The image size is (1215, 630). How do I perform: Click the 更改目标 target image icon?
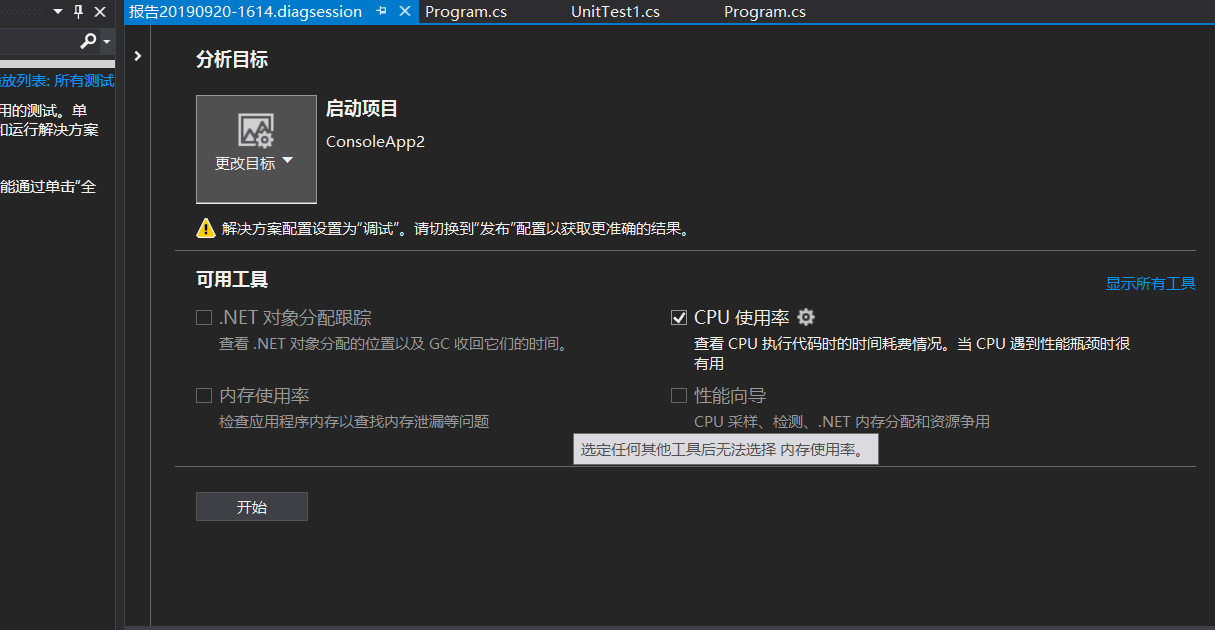pyautogui.click(x=256, y=130)
